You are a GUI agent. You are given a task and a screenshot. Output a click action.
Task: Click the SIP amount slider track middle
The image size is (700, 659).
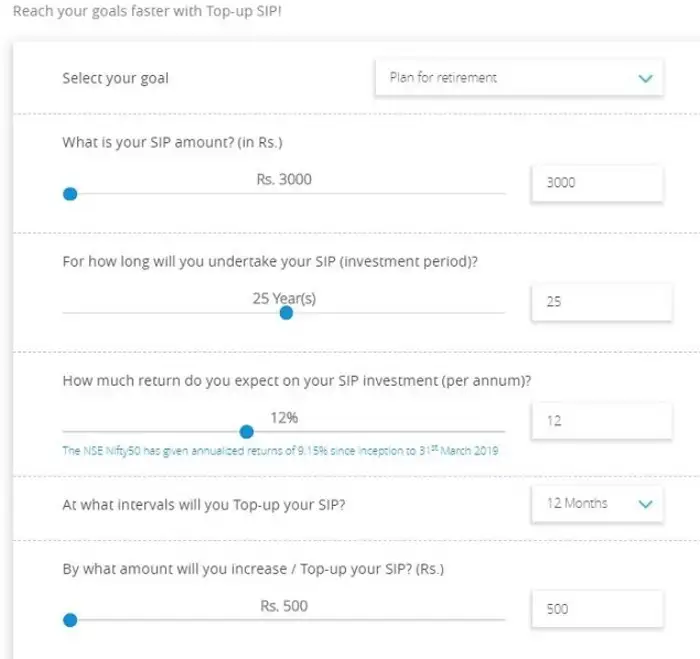[x=284, y=194]
